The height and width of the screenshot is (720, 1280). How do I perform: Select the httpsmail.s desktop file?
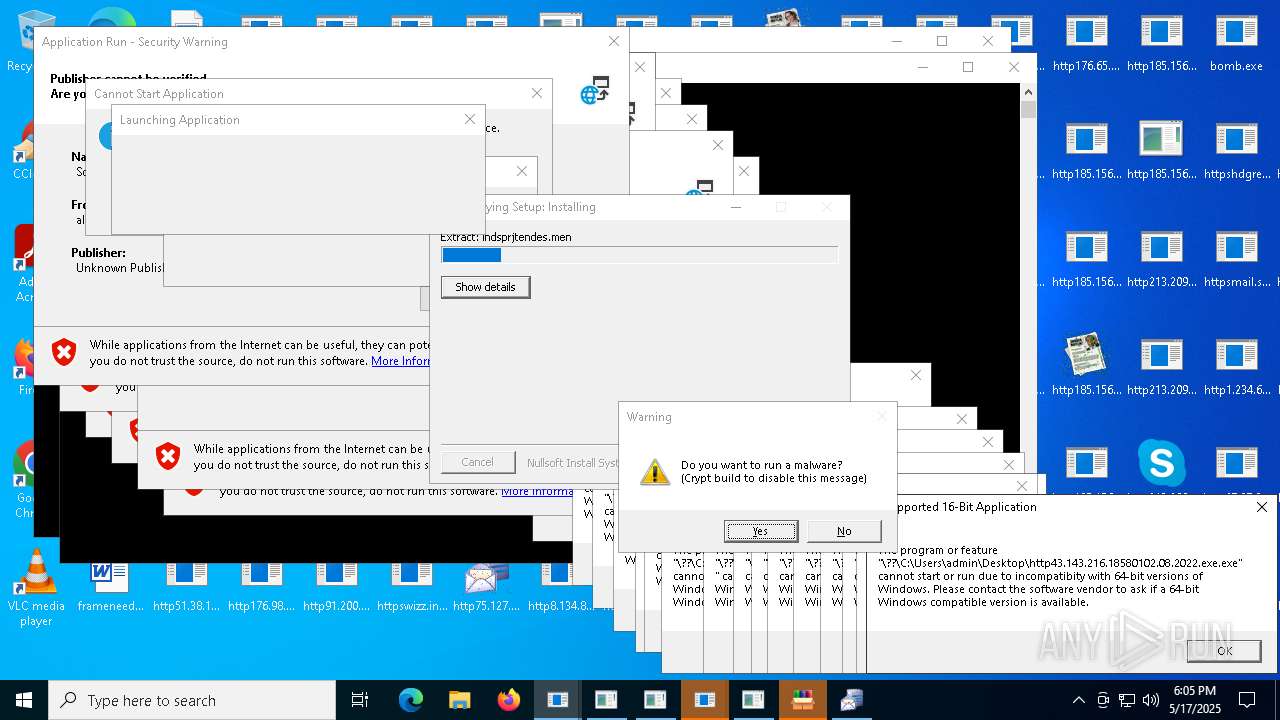tap(1236, 260)
